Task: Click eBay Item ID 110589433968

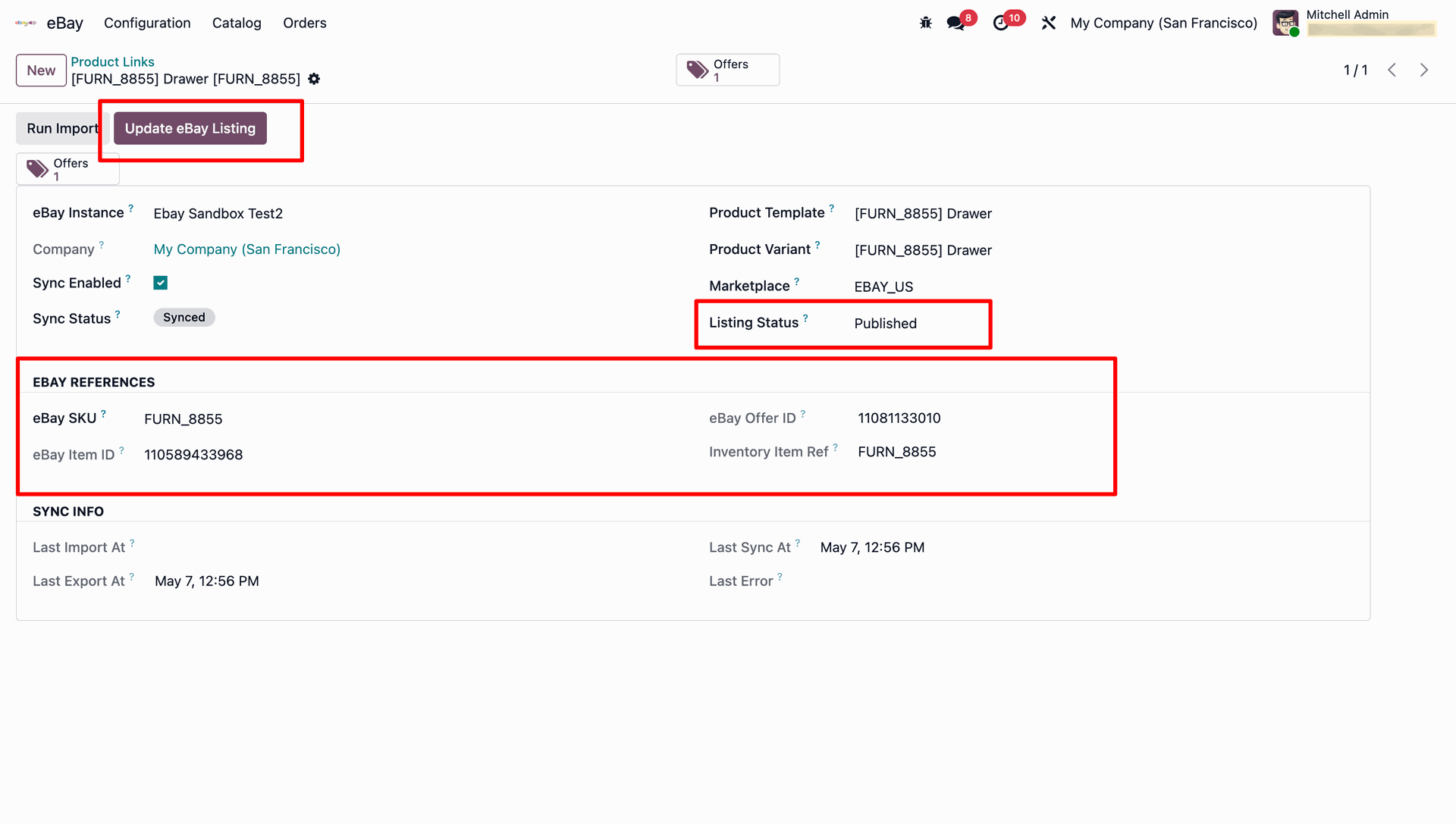Action: click(193, 455)
